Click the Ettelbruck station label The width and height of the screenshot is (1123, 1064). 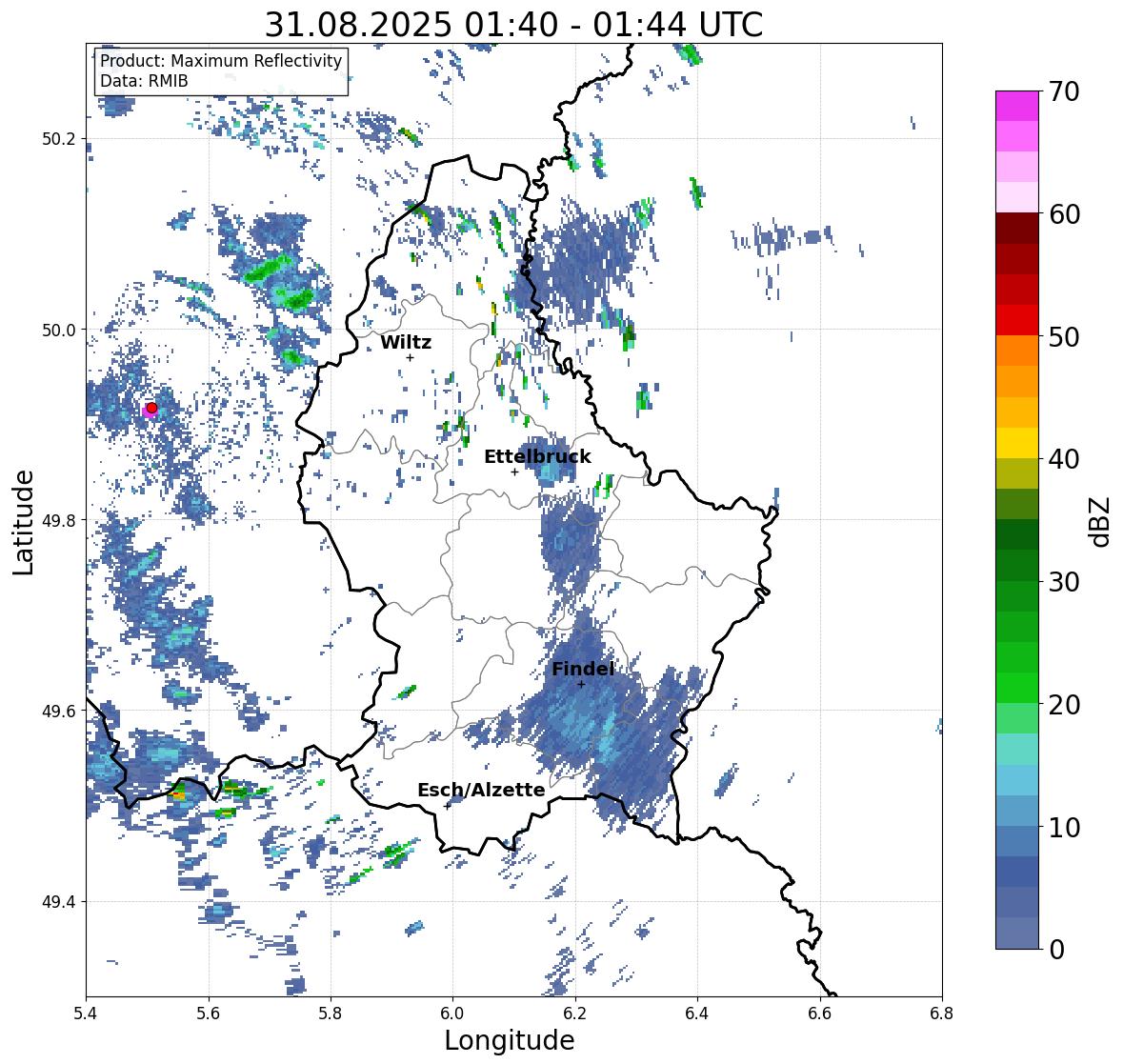(x=537, y=457)
